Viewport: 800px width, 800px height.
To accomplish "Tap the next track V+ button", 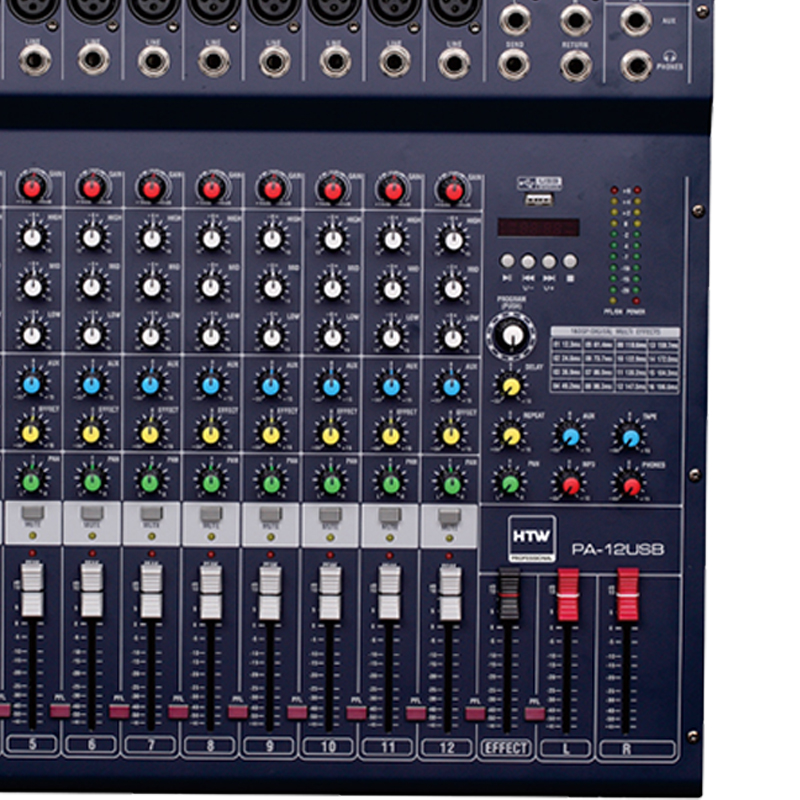I will (549, 262).
